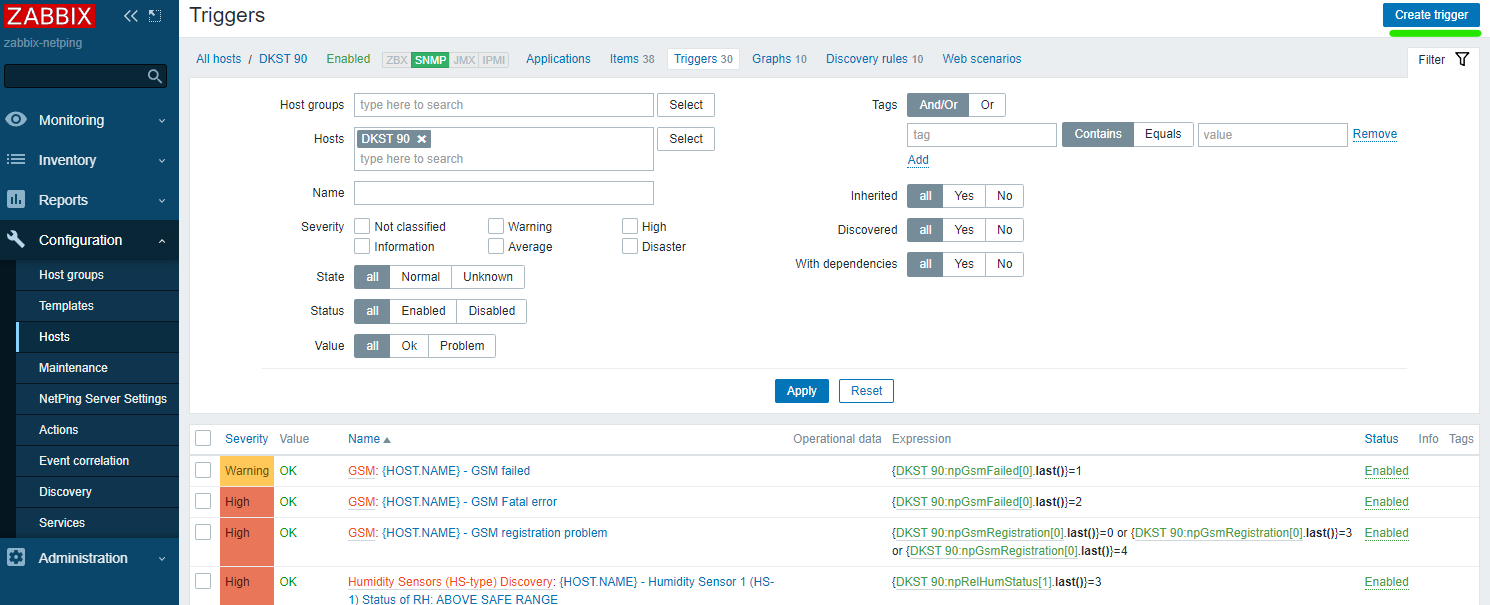Click the Zabbix logo
1490x605 pixels.
(x=50, y=16)
